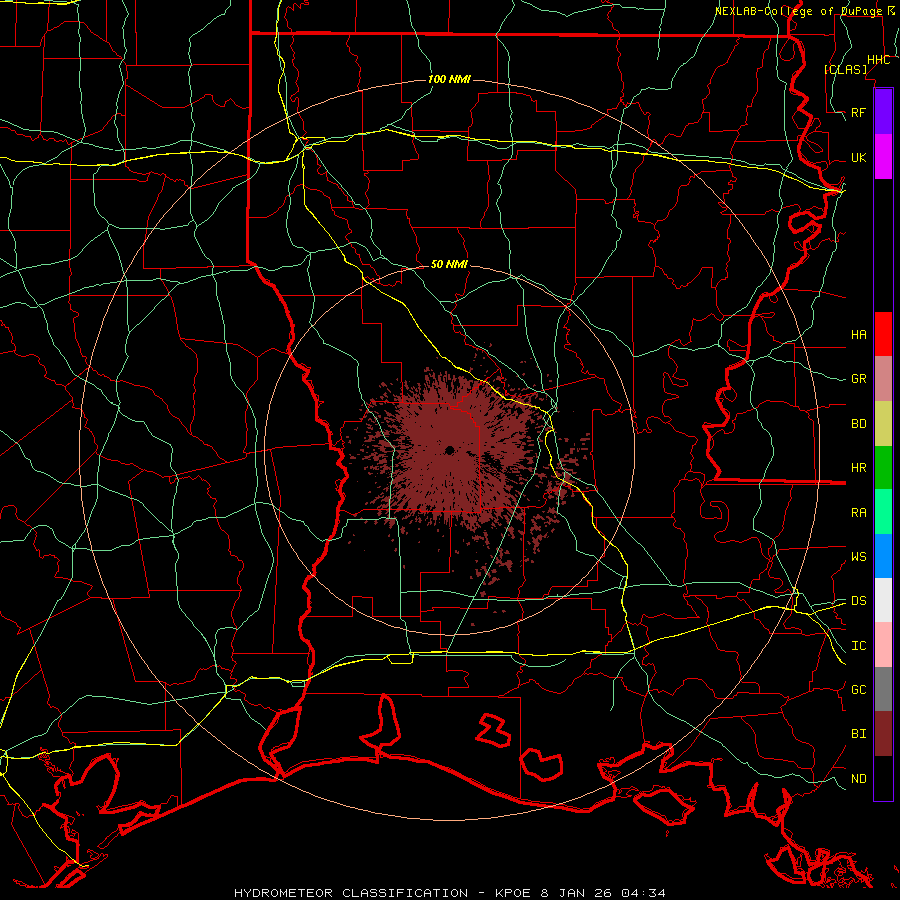Click the HYDROMETEOR CLASSIFICATION KPOE title caption
Image resolution: width=900 pixels, height=900 pixels.
pos(450,893)
